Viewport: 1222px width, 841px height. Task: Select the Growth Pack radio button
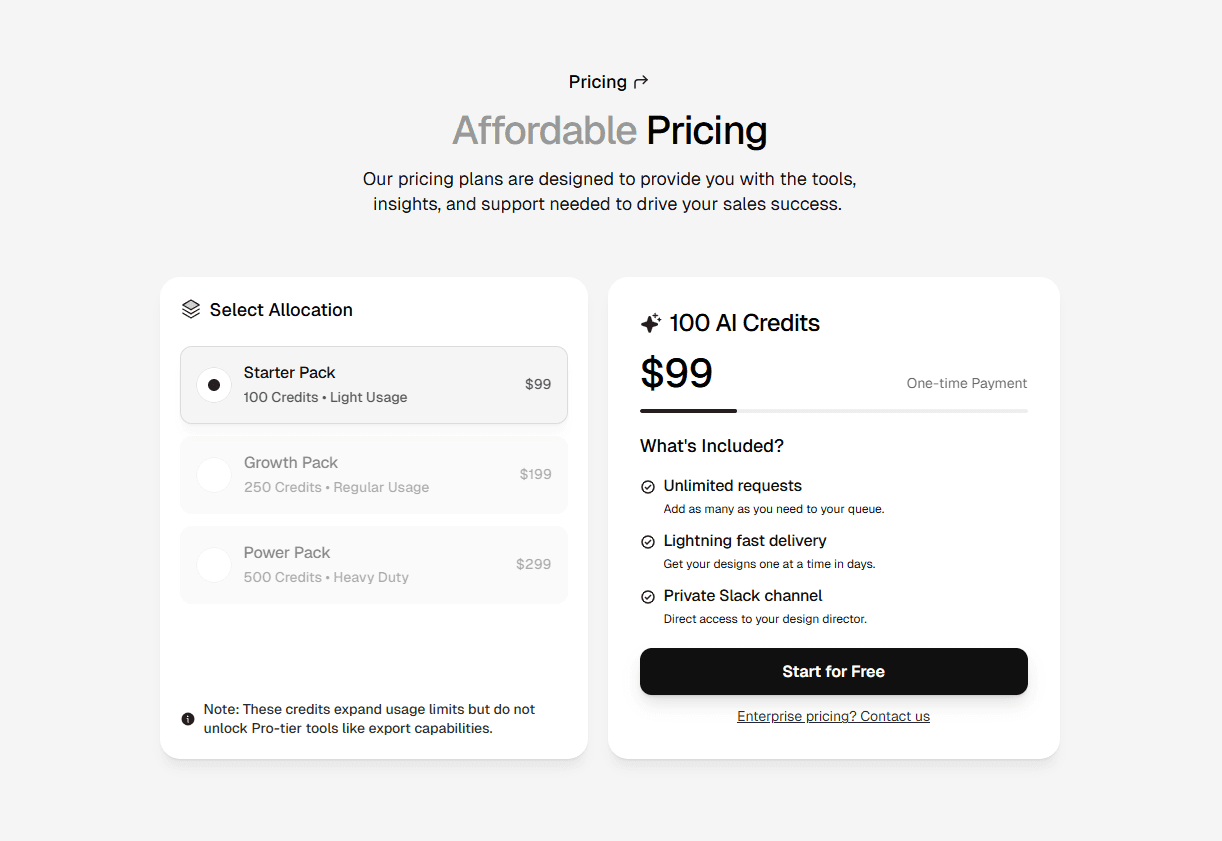(x=213, y=474)
